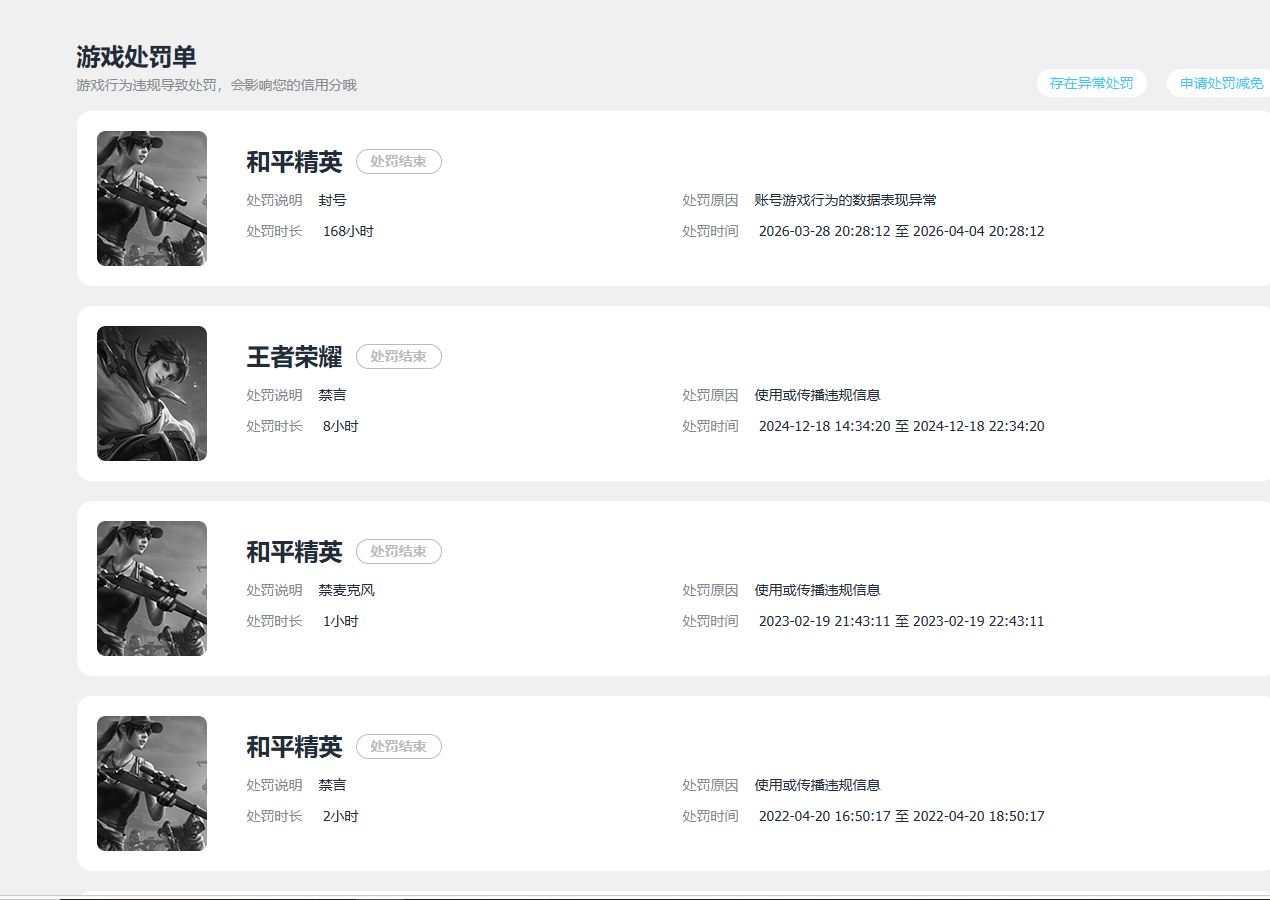Click the 存在异常处罚 button
Screen dimensions: 1270x900
[1091, 83]
